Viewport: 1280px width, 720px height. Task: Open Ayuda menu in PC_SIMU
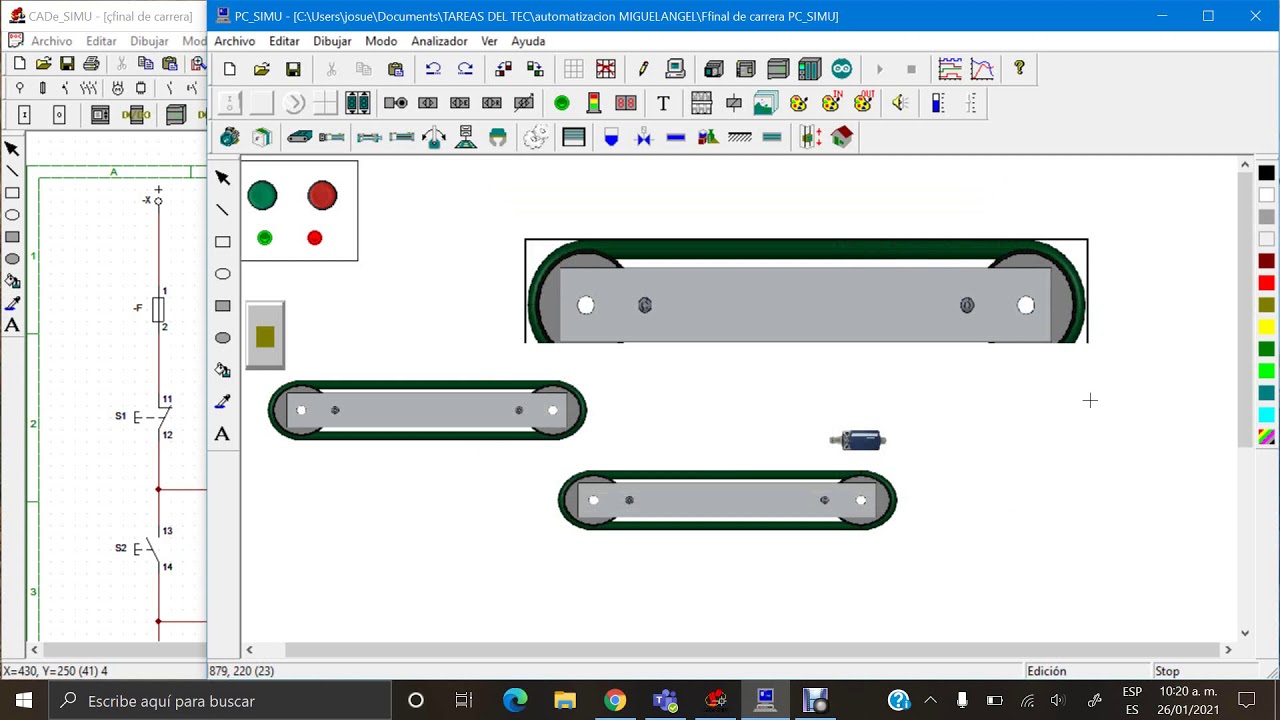tap(528, 41)
